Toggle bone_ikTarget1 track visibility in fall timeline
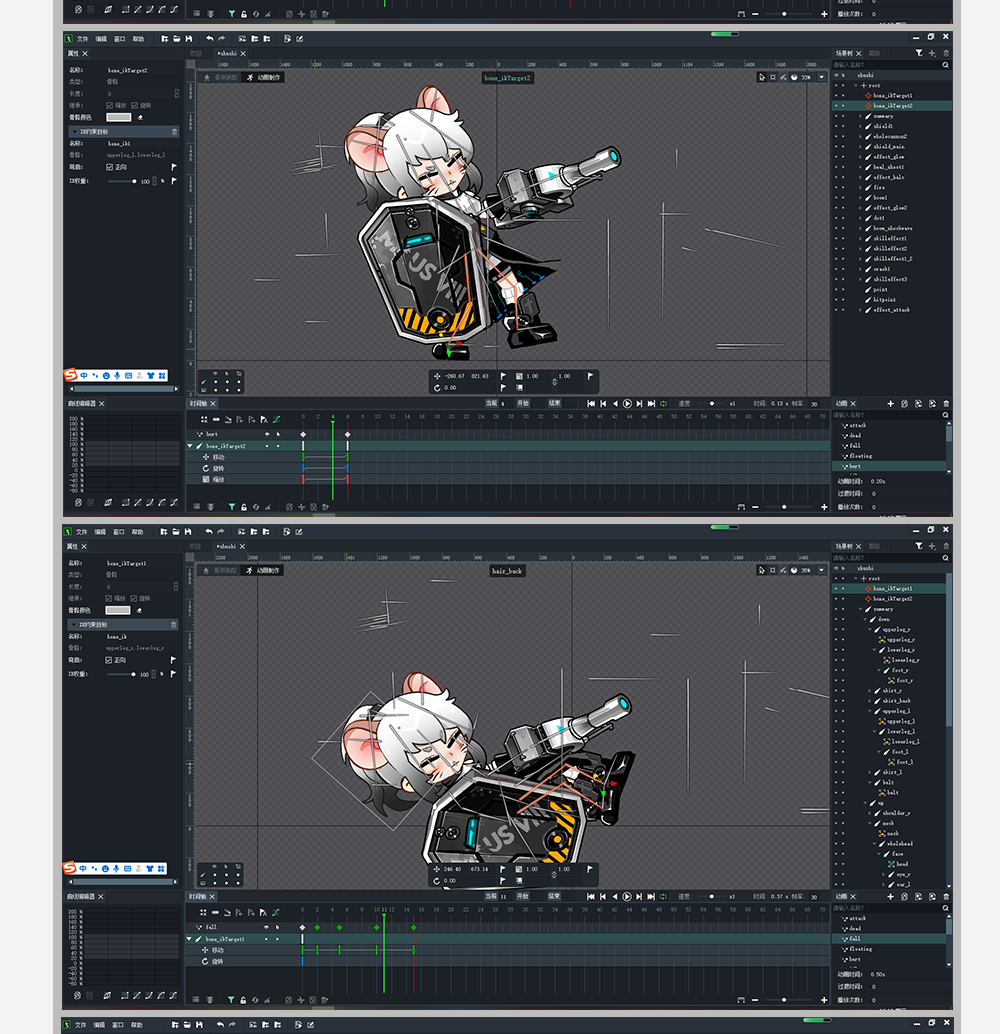Screen dimensions: 1000x1034 tap(266, 939)
